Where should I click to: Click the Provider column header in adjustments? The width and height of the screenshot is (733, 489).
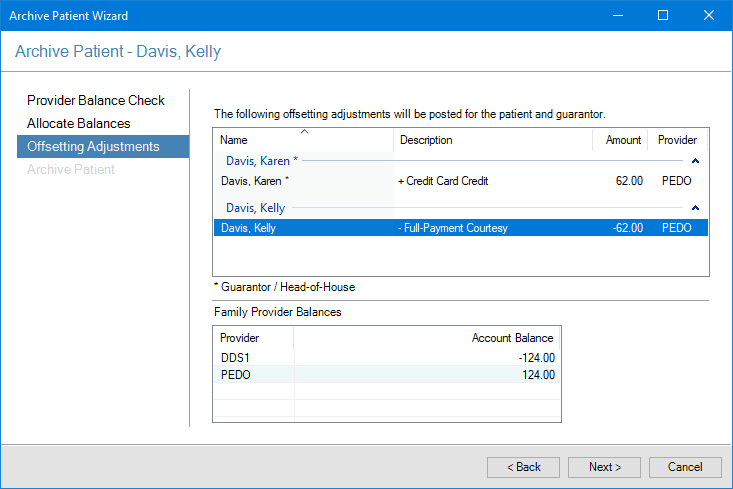677,140
